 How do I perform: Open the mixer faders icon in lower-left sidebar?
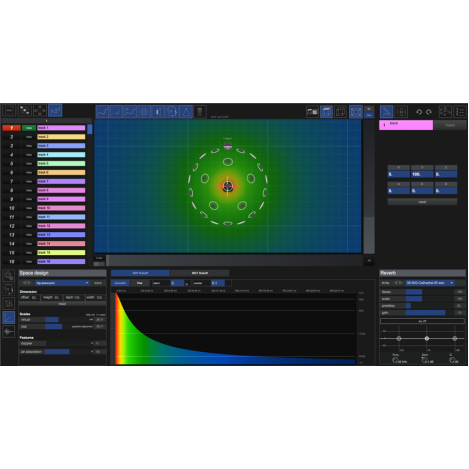pyautogui.click(x=9, y=303)
